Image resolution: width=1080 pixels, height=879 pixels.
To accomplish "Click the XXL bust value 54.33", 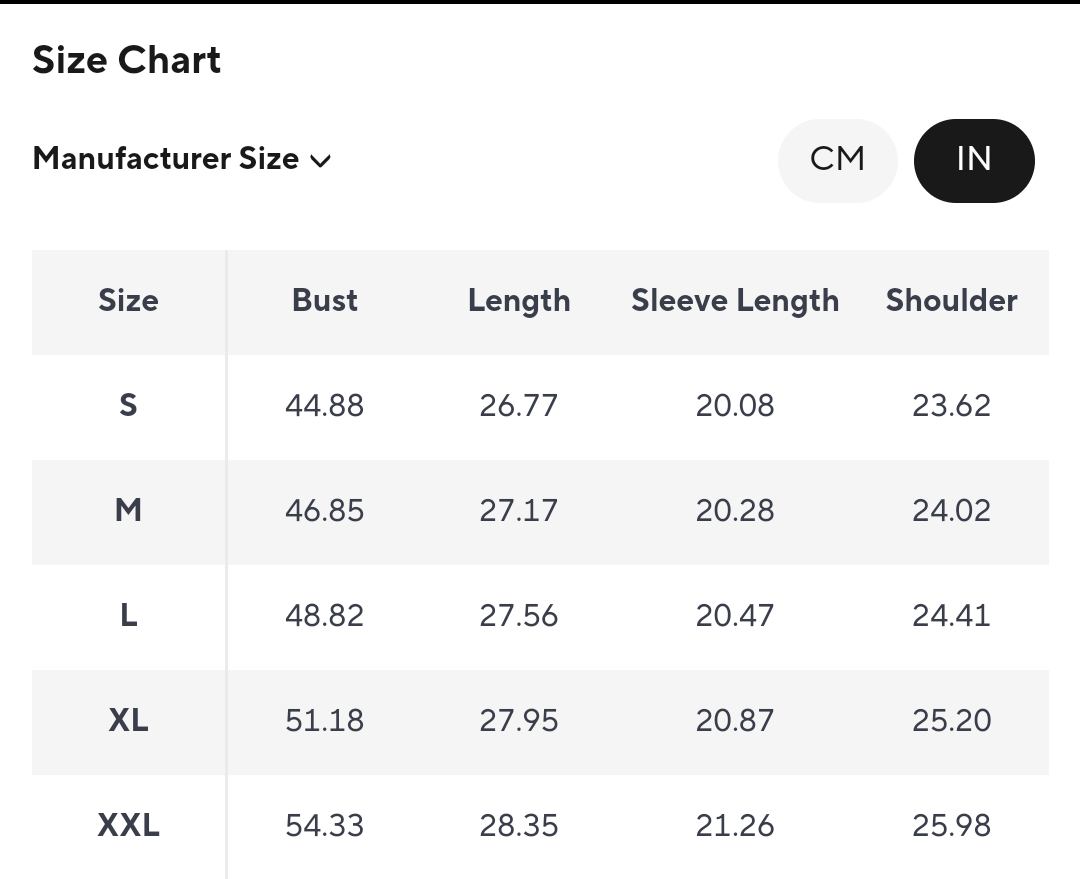I will (324, 826).
